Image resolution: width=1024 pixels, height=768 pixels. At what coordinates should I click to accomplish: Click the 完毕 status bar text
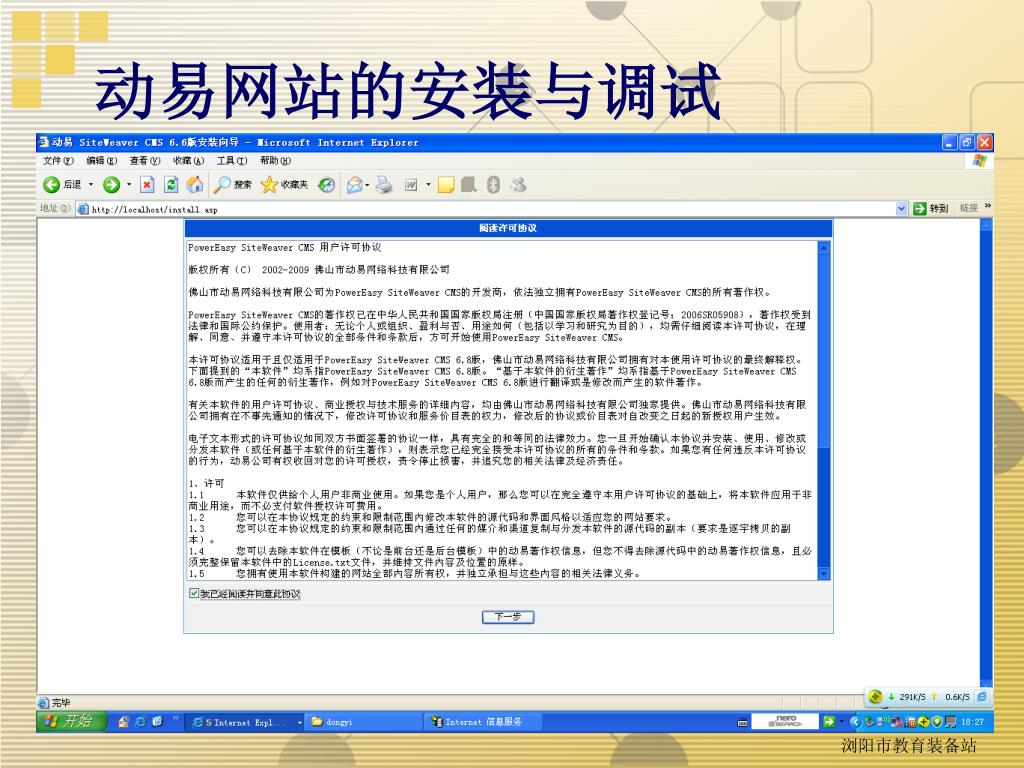(61, 703)
